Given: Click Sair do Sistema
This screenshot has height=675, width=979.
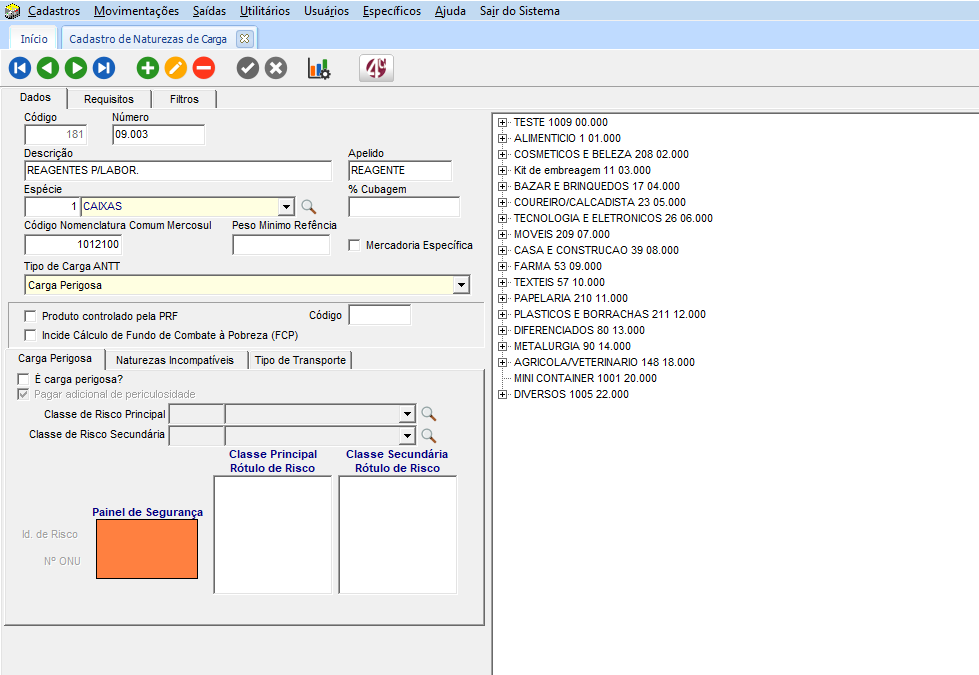Looking at the screenshot, I should [x=520, y=11].
